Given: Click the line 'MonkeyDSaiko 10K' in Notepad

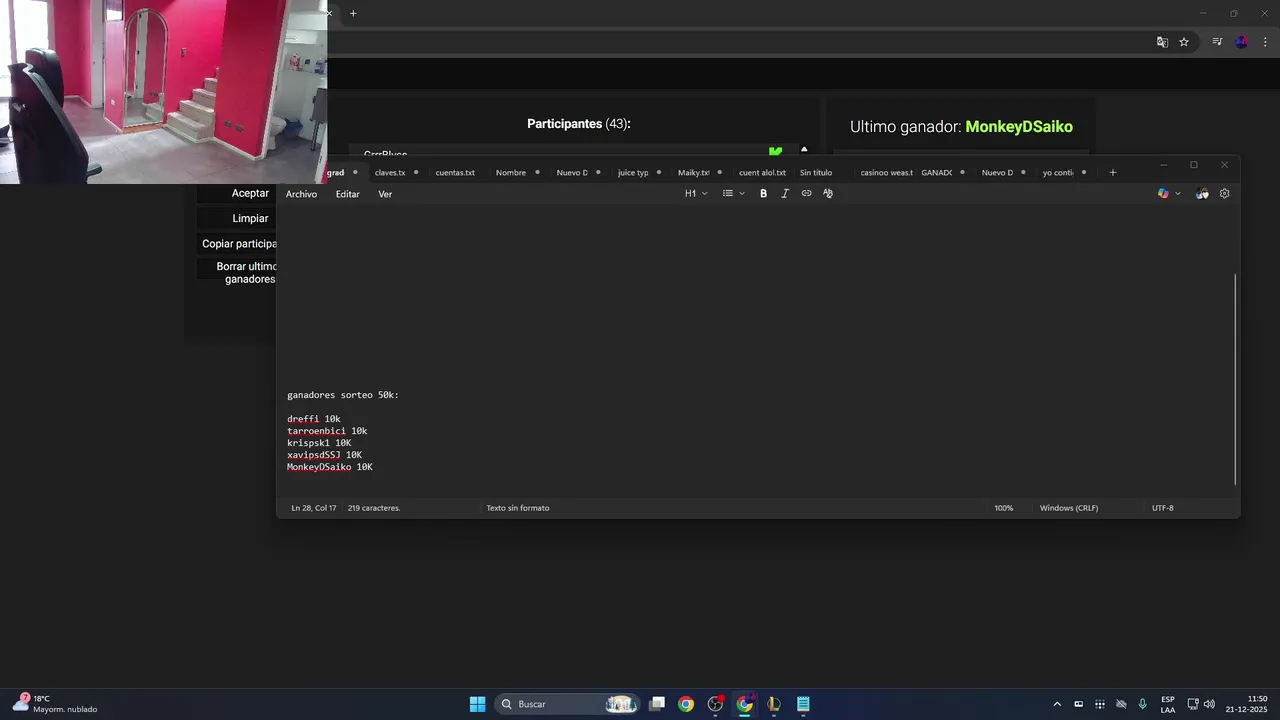Looking at the screenshot, I should pyautogui.click(x=330, y=467).
